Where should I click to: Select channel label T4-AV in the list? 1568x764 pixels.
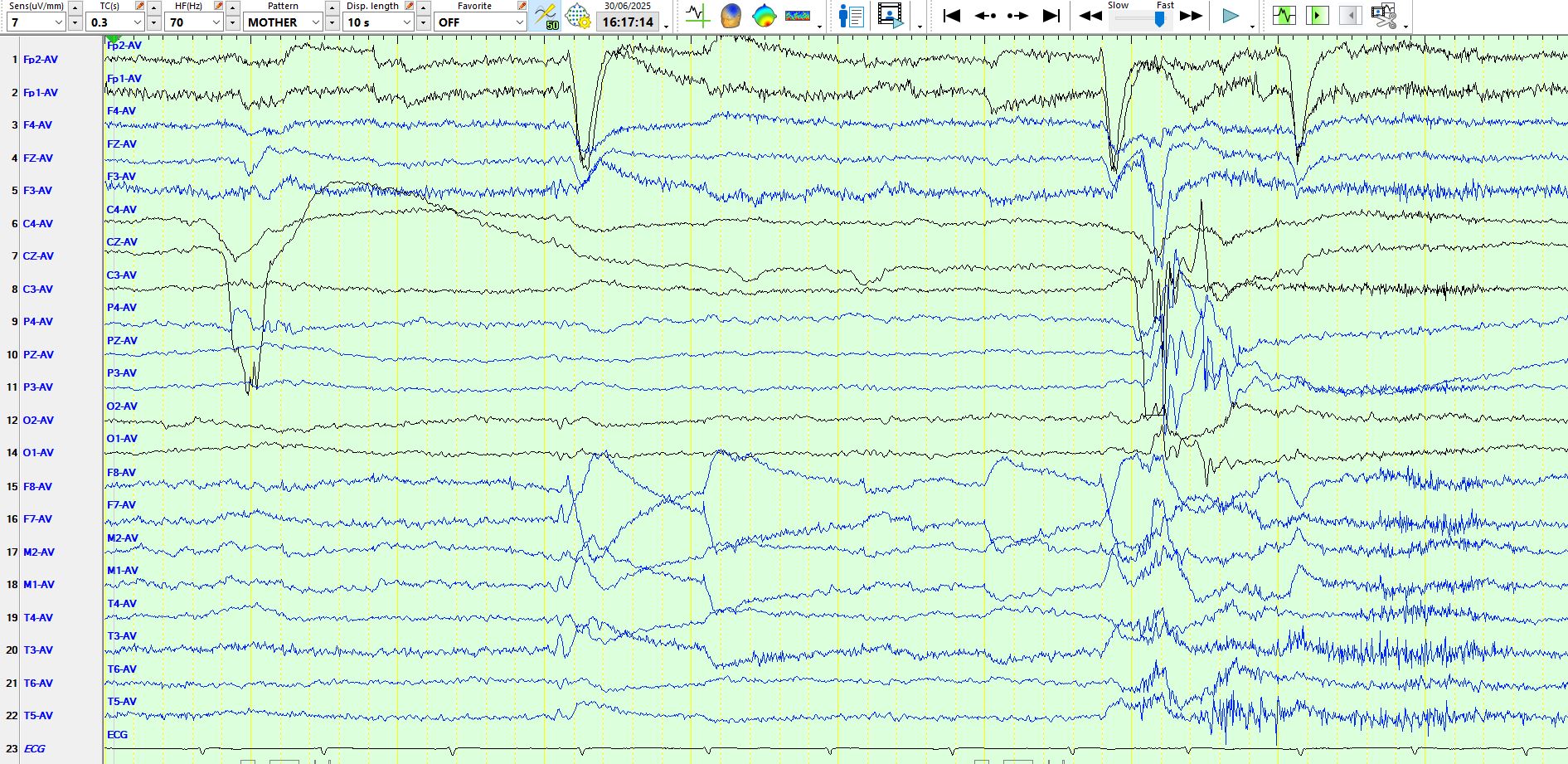pos(38,618)
